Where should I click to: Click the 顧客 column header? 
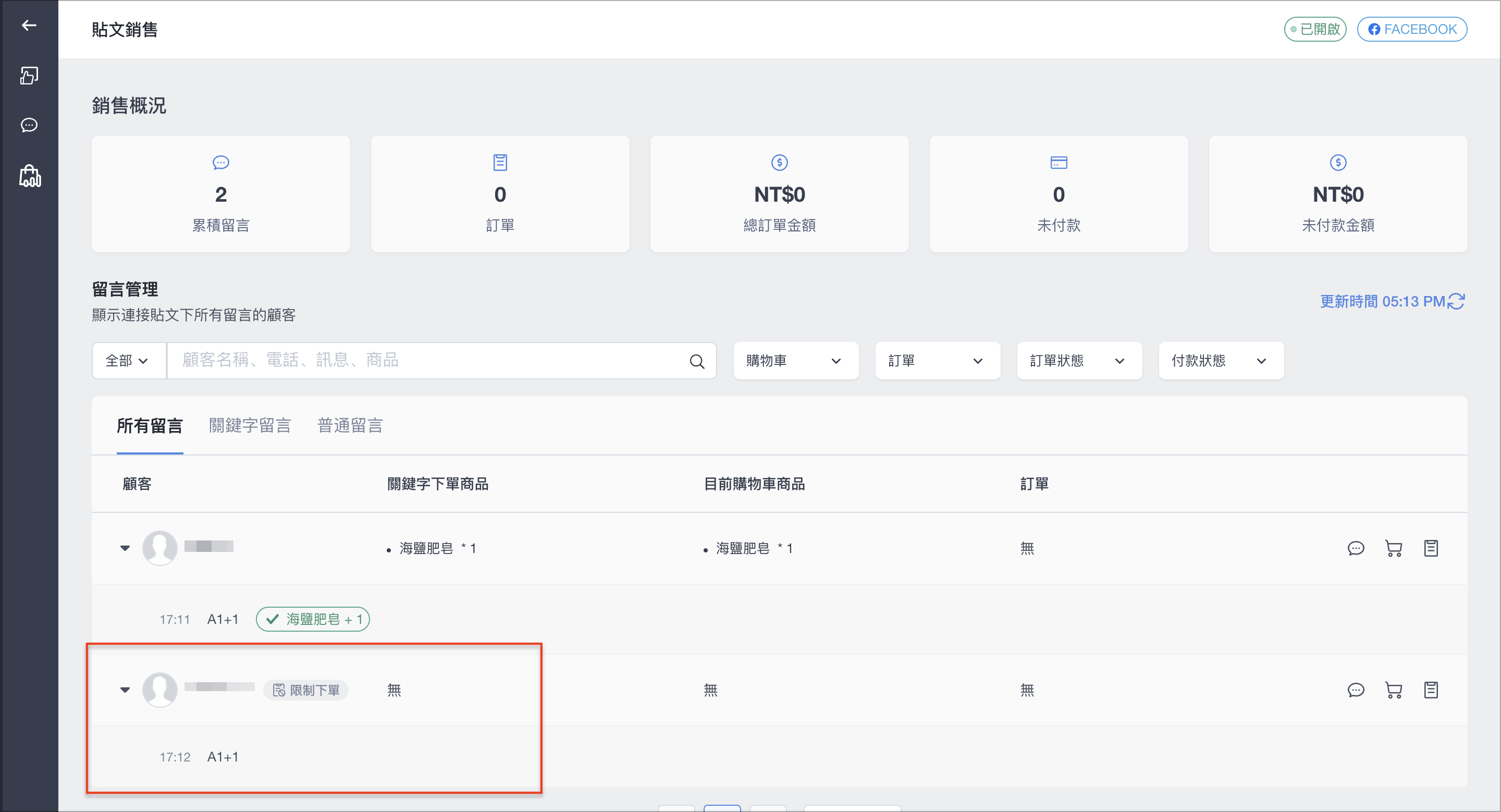click(137, 484)
